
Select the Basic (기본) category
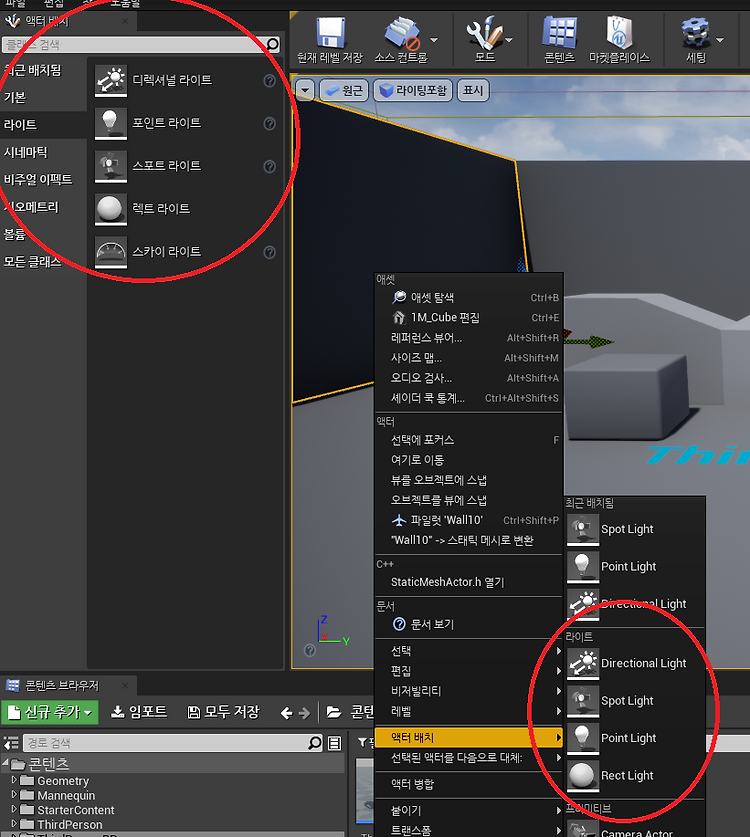coord(43,97)
